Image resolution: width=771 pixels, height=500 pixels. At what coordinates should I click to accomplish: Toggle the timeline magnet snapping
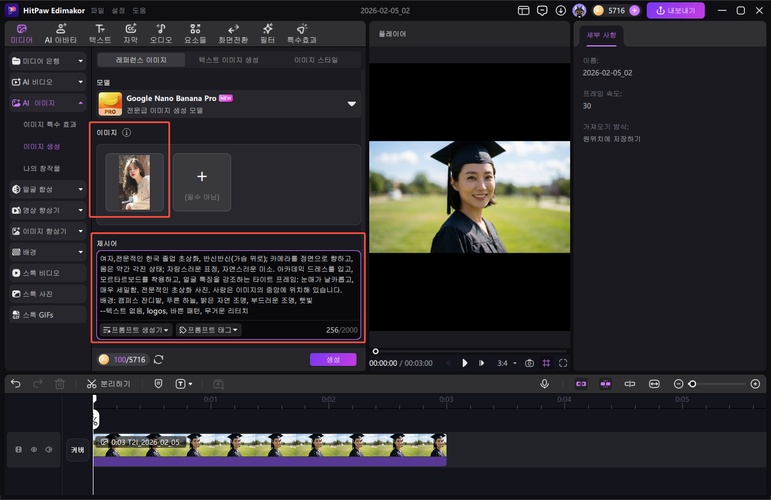pyautogui.click(x=580, y=383)
